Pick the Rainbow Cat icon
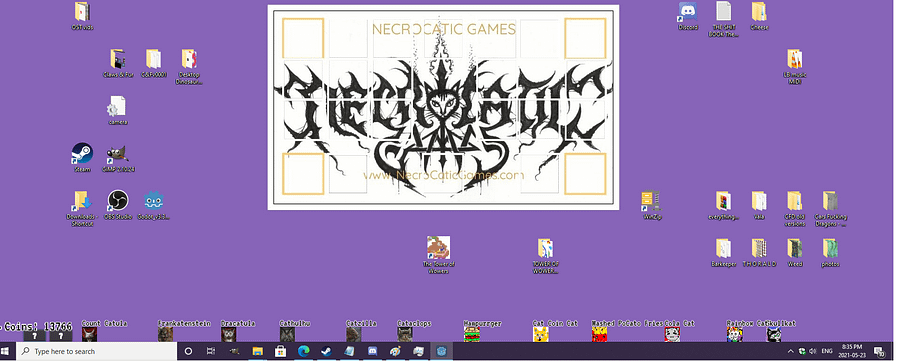 (734, 335)
